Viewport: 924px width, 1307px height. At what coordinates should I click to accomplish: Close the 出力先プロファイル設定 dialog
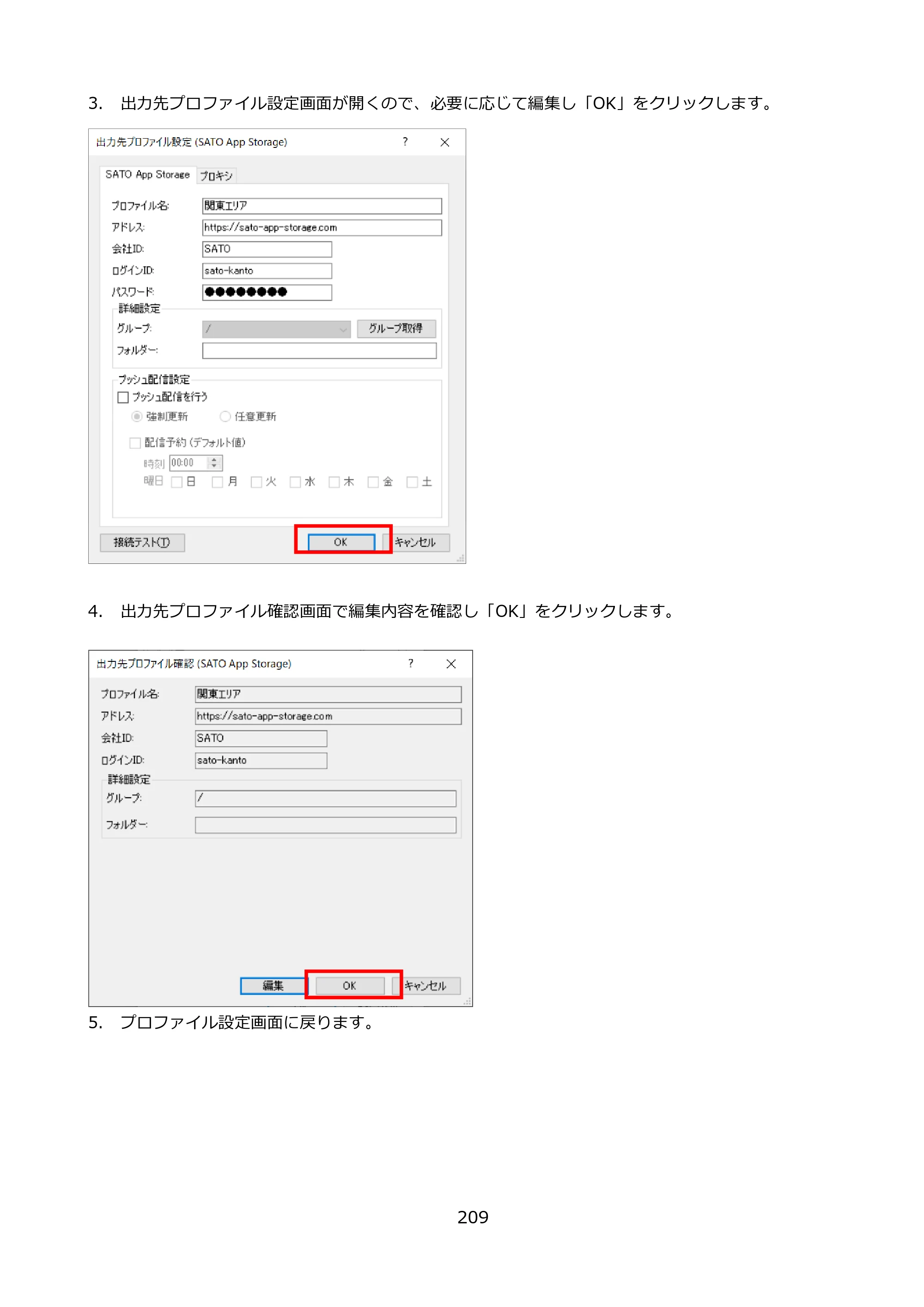[x=445, y=142]
